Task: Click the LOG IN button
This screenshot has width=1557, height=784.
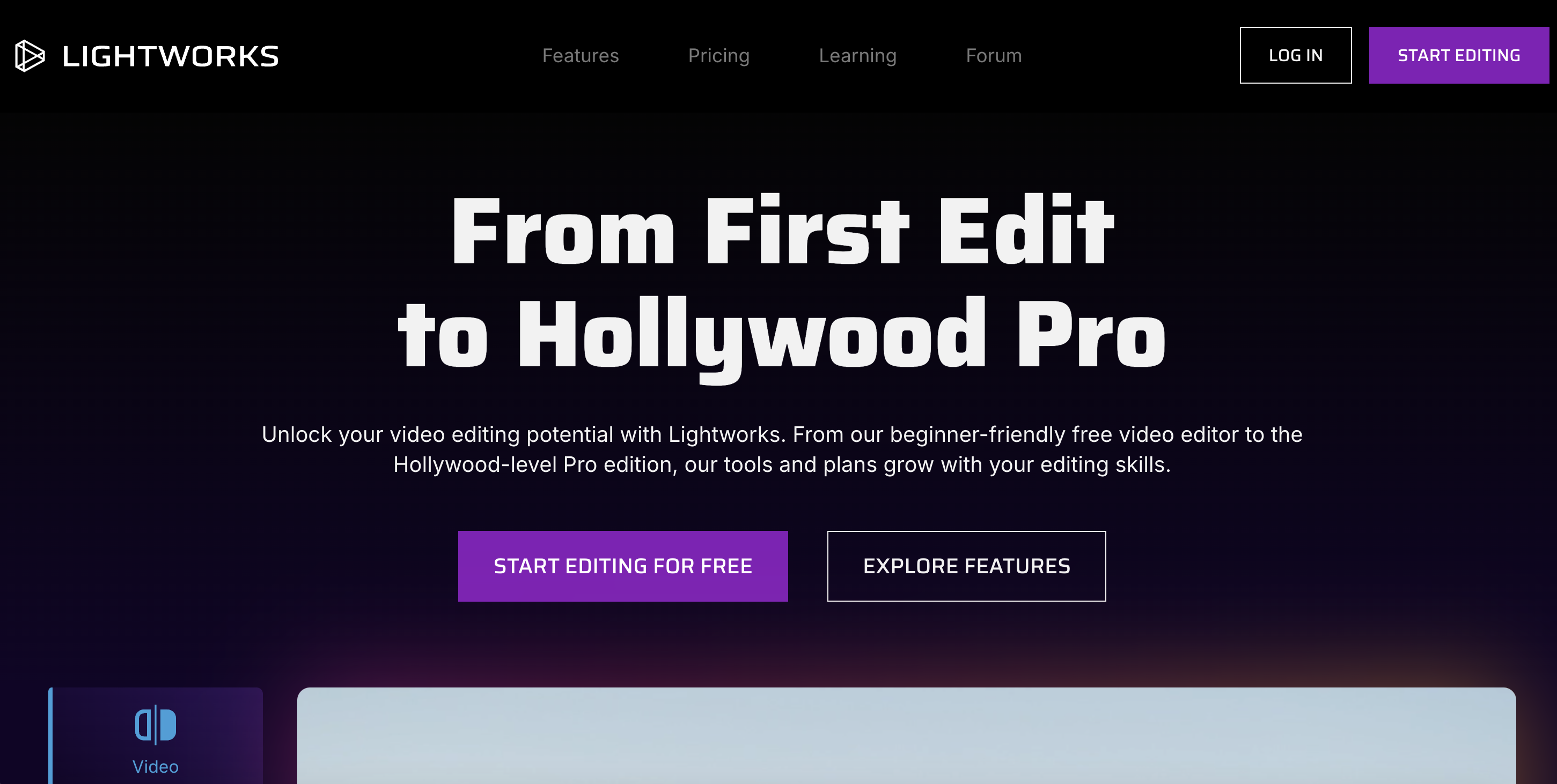Action: [x=1295, y=55]
